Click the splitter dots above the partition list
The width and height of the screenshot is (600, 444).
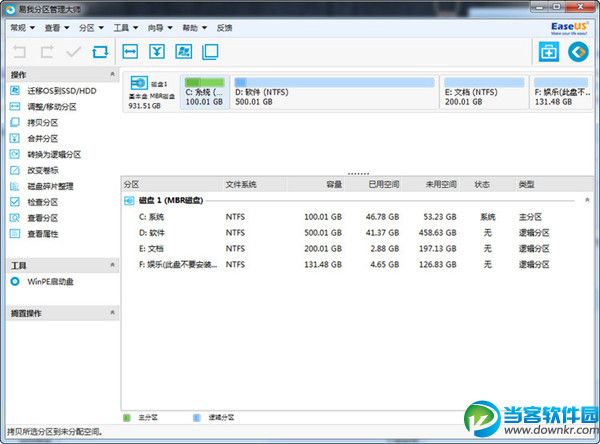click(358, 174)
